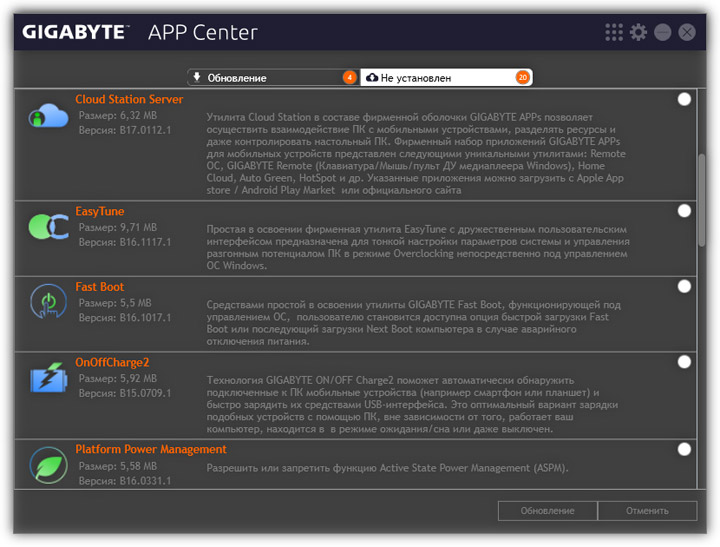
Task: Select Cloud Station Server radio button
Action: (x=684, y=99)
